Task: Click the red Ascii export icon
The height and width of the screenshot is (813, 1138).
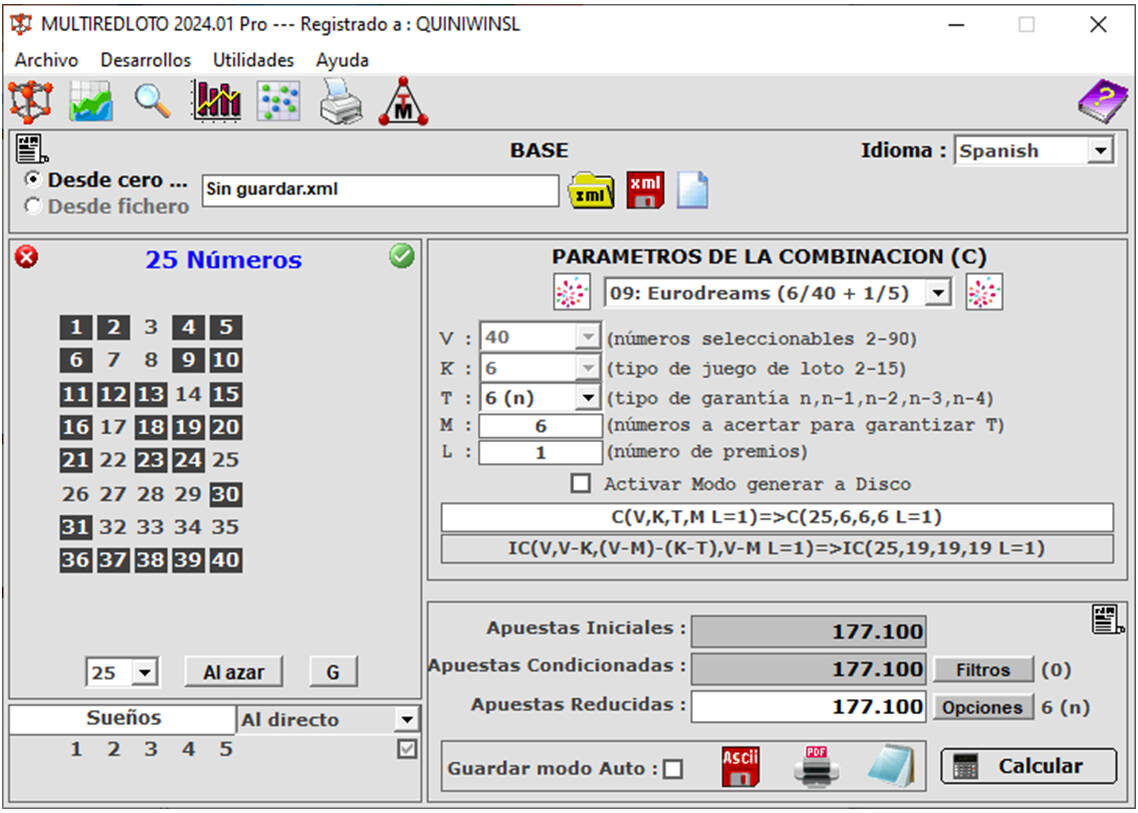Action: (741, 767)
